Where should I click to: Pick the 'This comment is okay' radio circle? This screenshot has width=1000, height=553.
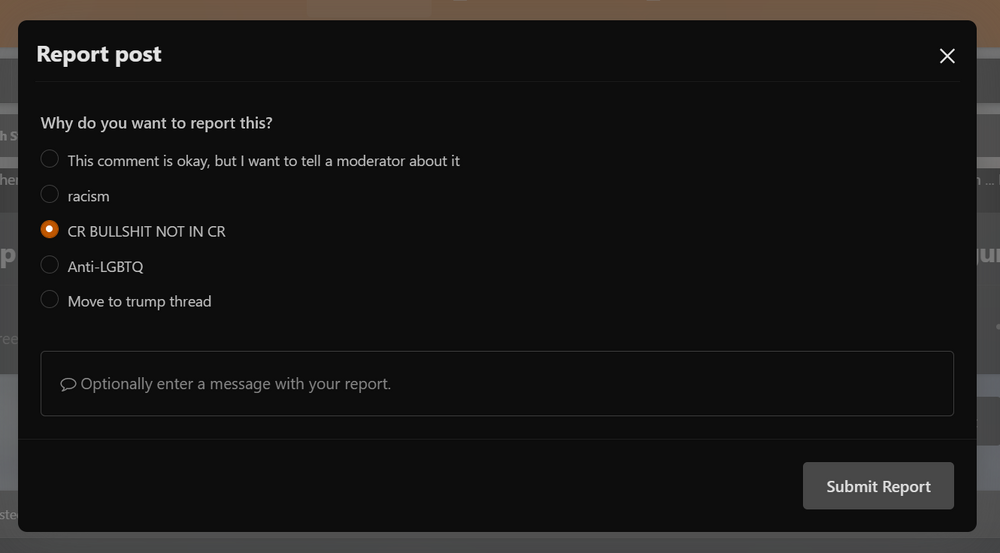50,159
